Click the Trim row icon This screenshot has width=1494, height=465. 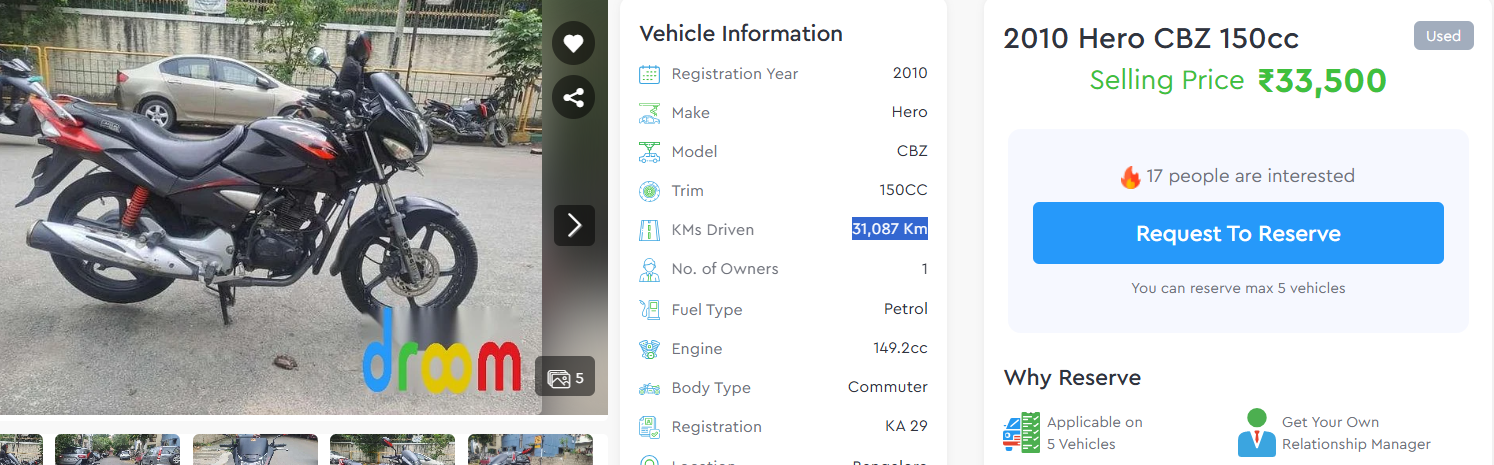click(650, 191)
